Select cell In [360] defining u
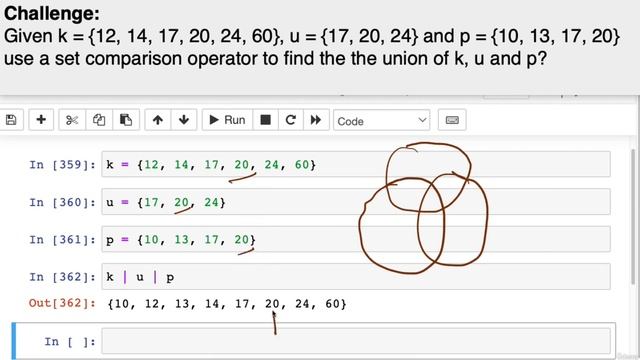This screenshot has height=360, width=640. 356,202
